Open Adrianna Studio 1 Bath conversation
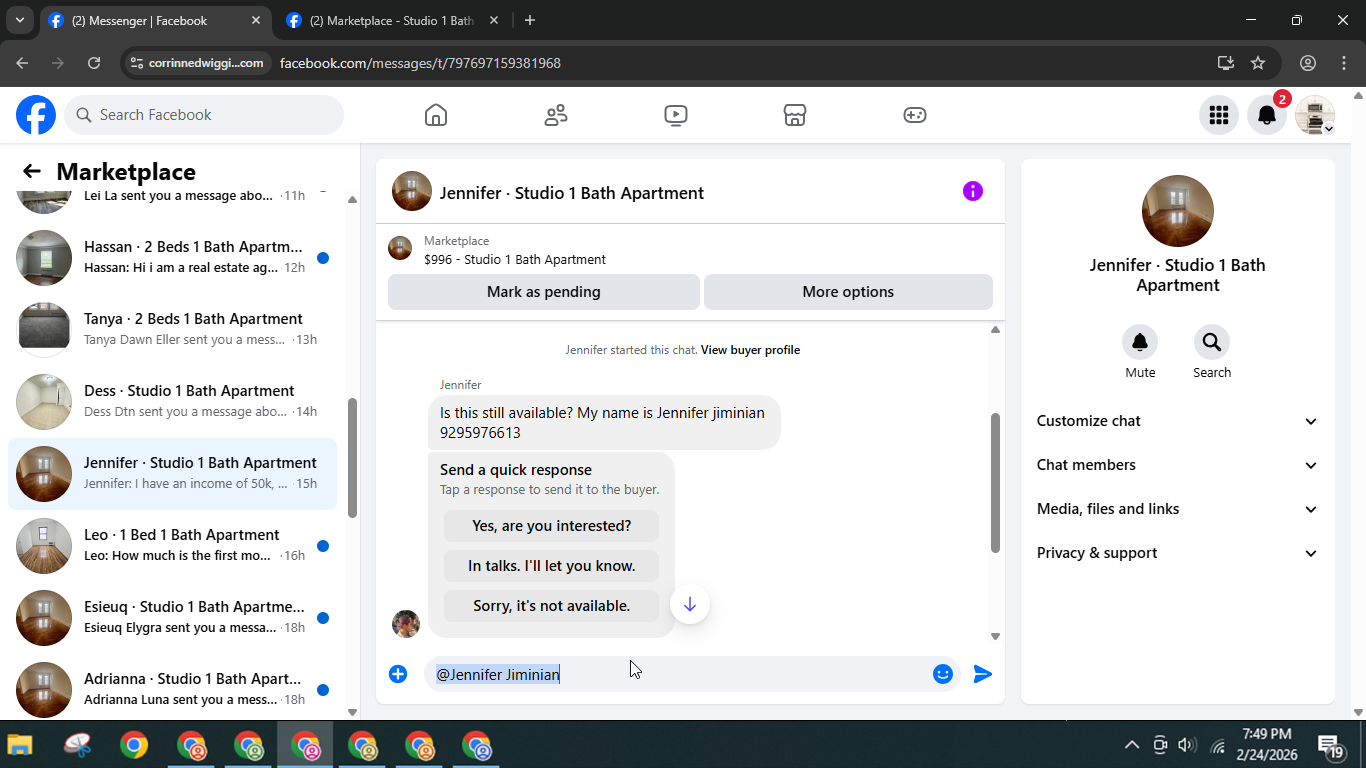The height and width of the screenshot is (768, 1366). [x=173, y=690]
